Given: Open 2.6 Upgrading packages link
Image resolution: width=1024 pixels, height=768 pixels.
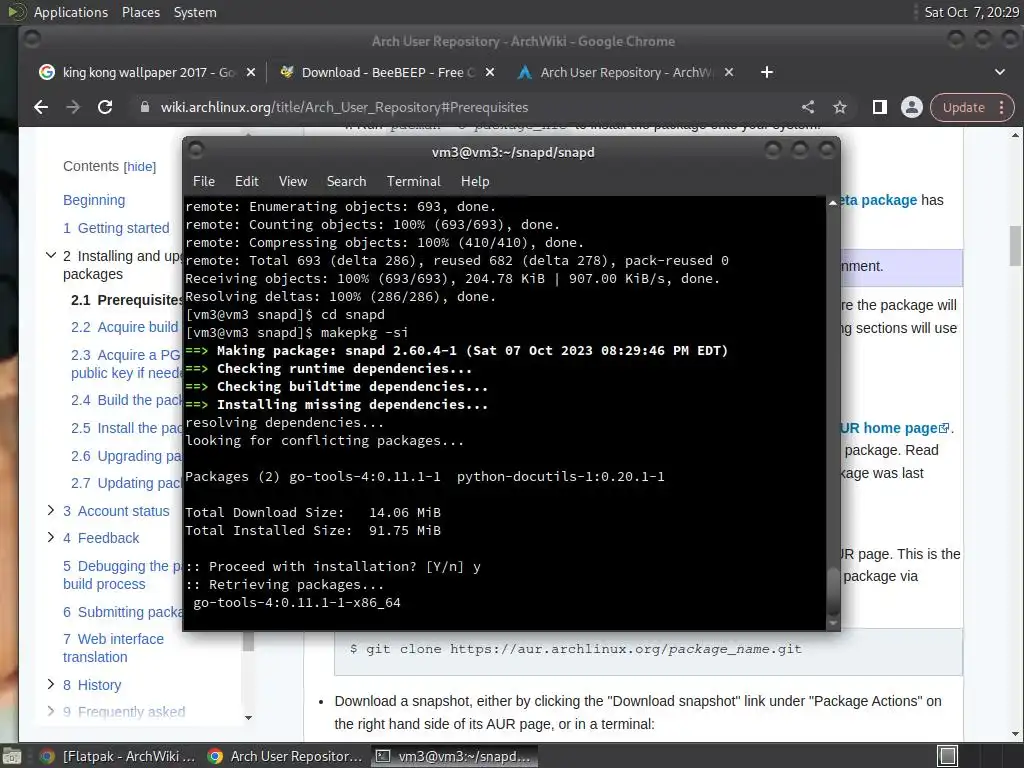Looking at the screenshot, I should (127, 456).
